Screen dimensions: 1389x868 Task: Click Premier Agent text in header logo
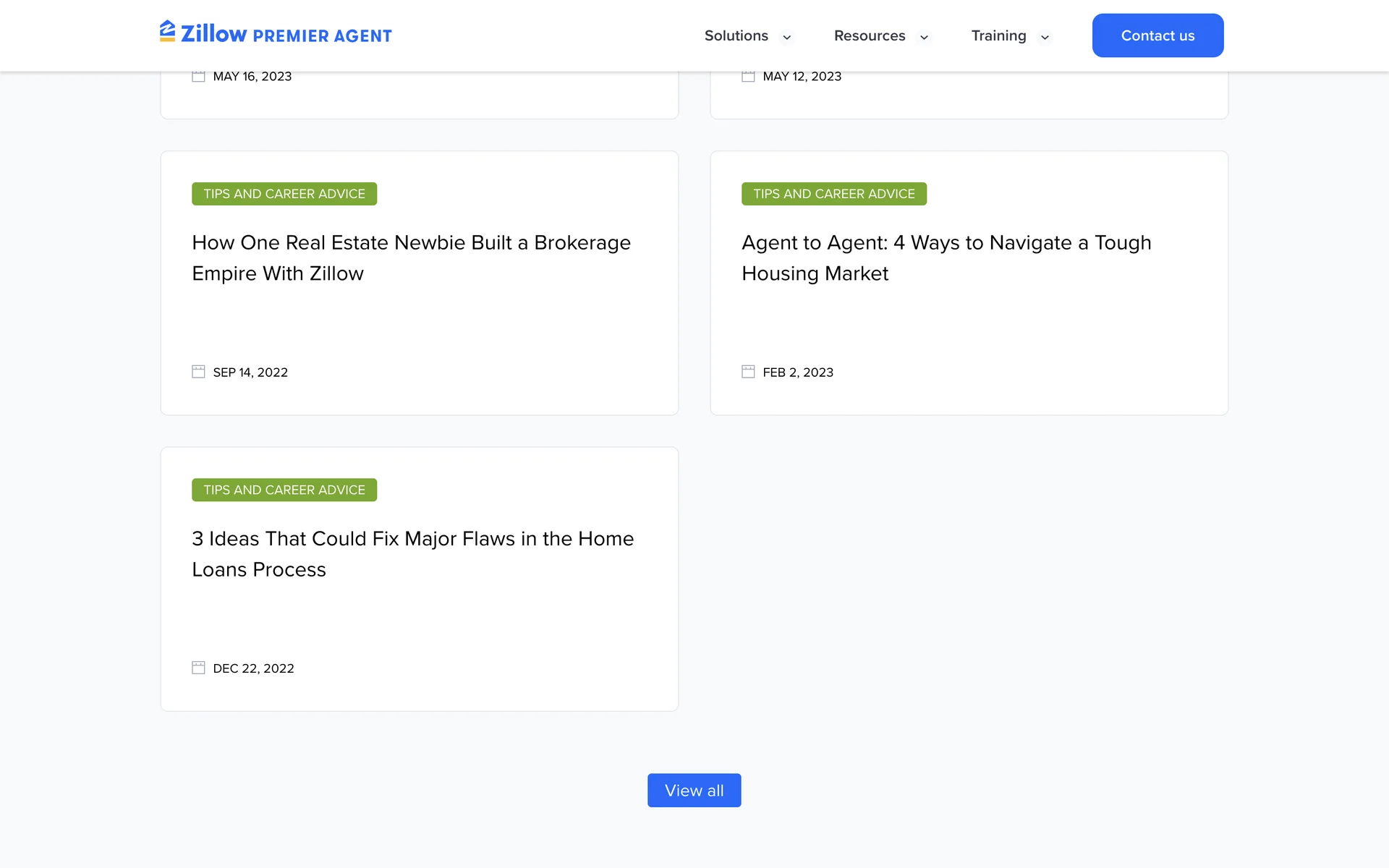pos(322,36)
